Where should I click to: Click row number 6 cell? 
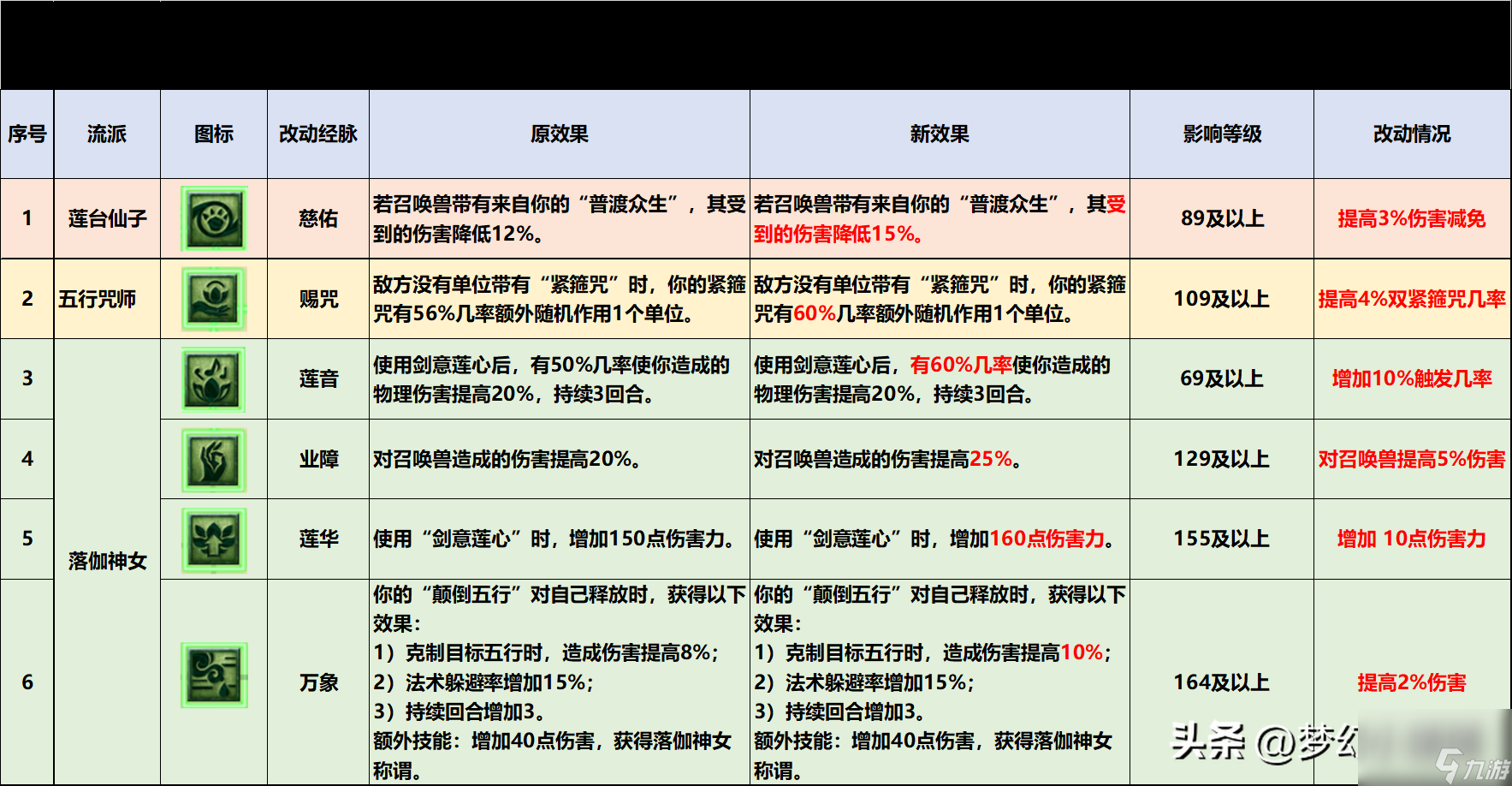point(27,682)
